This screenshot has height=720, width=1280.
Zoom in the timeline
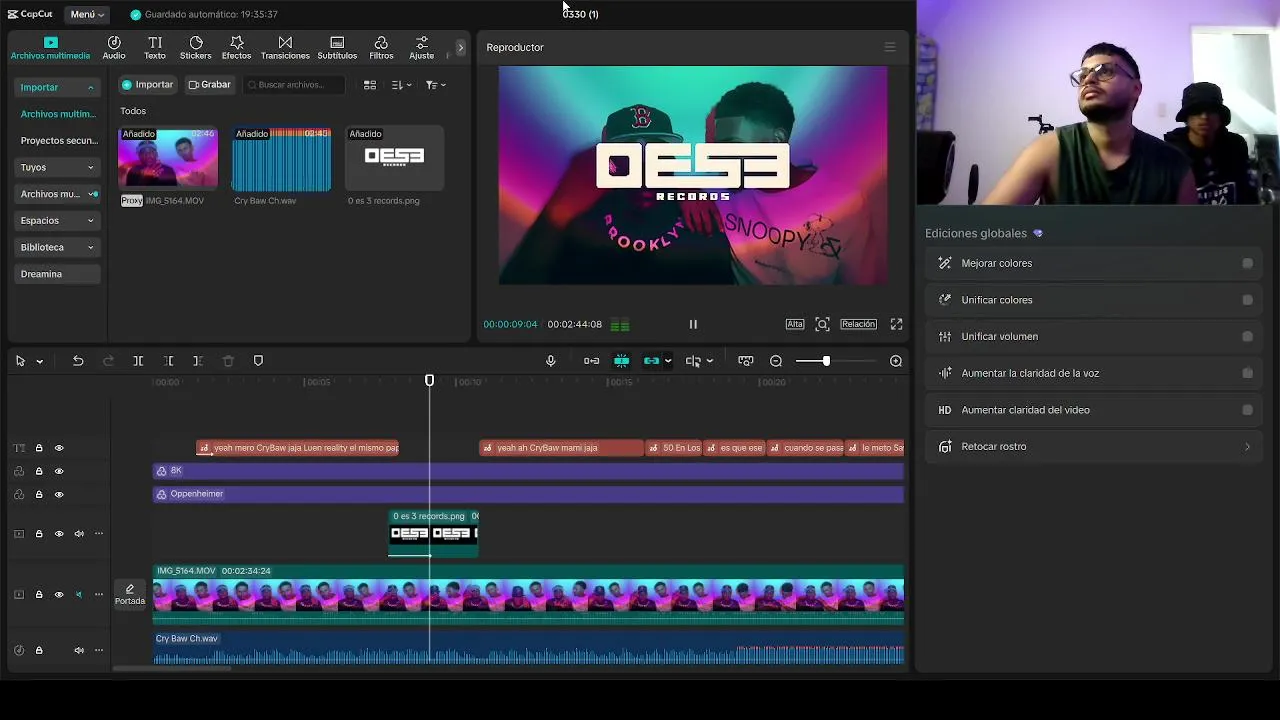[896, 361]
